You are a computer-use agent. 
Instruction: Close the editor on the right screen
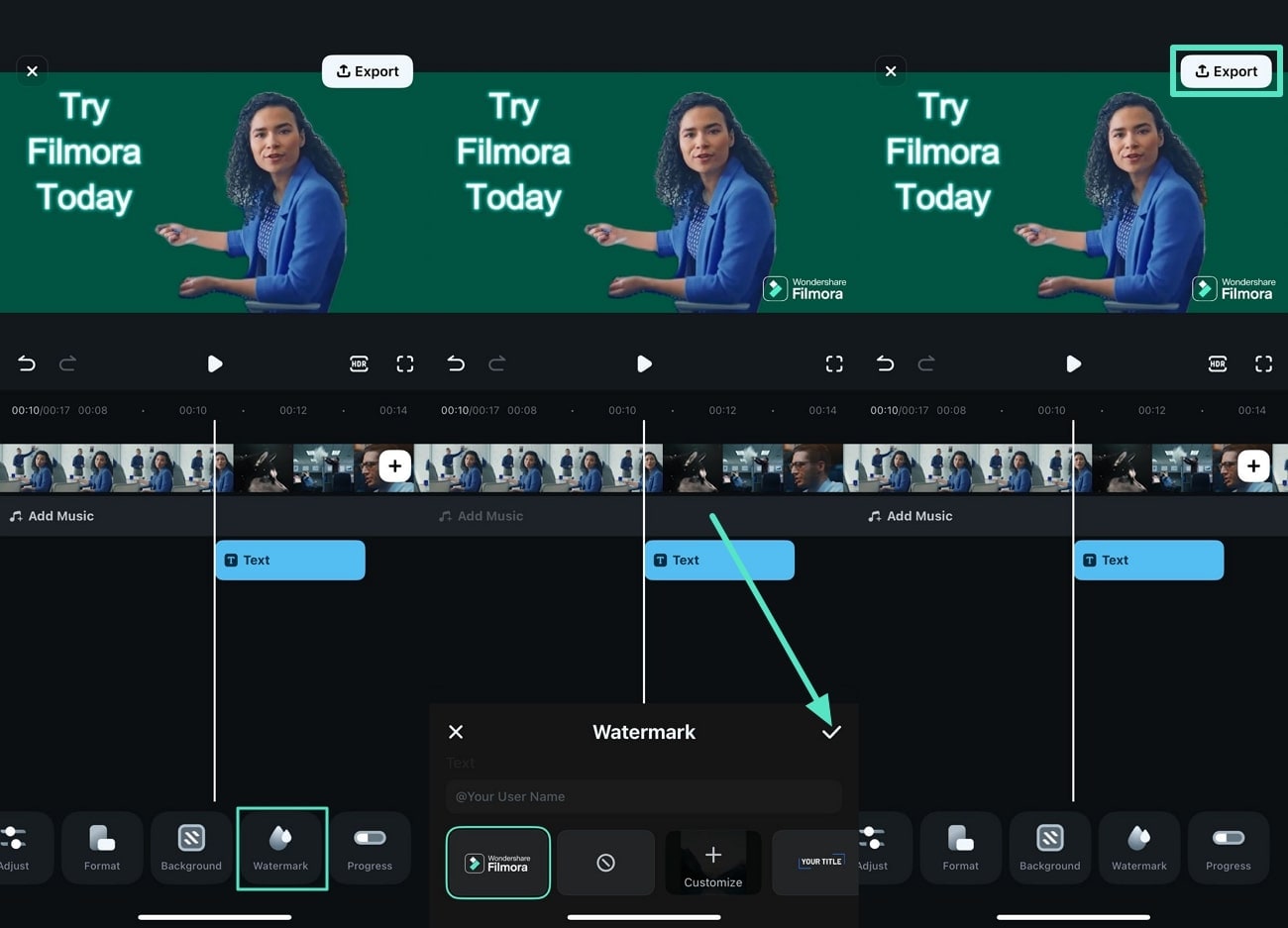tap(891, 71)
